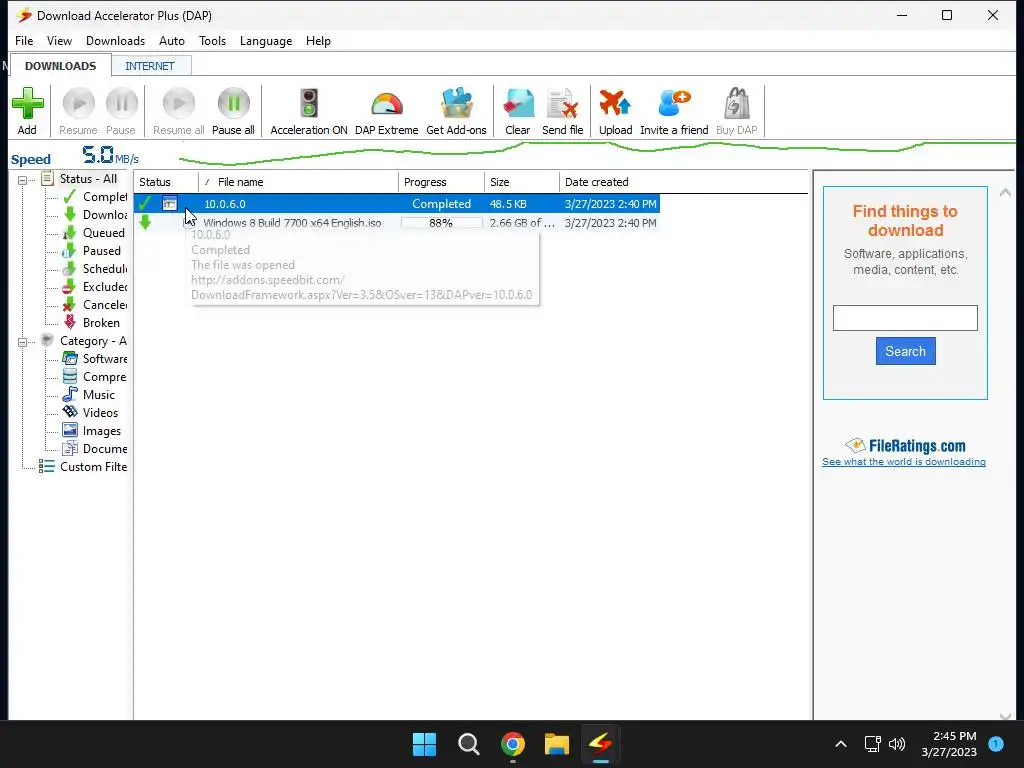This screenshot has width=1024, height=768.
Task: Sort by Progress column header
Action: click(441, 182)
